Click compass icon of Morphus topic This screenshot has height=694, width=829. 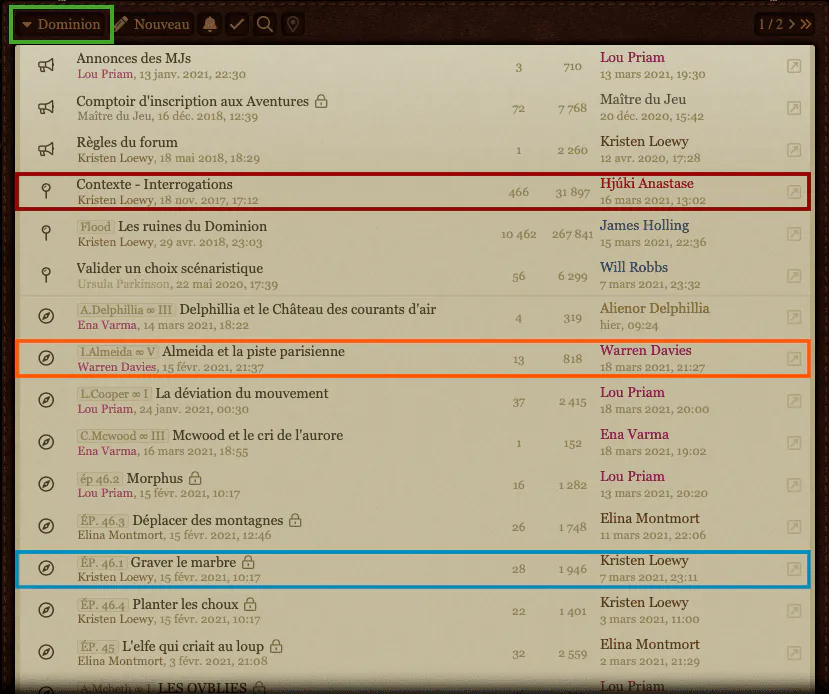tap(46, 484)
